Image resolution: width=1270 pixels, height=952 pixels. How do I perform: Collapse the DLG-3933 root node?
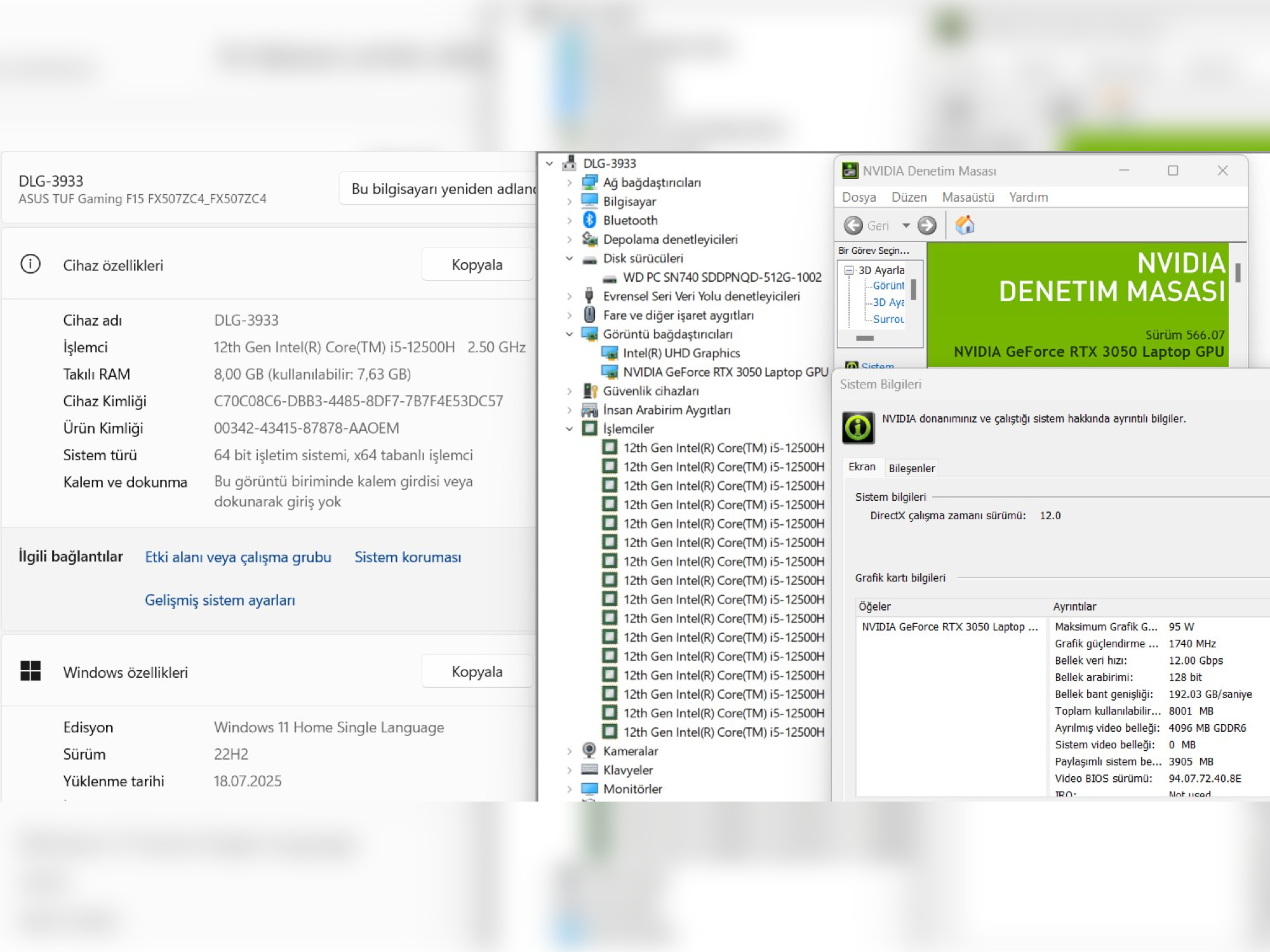coord(549,164)
